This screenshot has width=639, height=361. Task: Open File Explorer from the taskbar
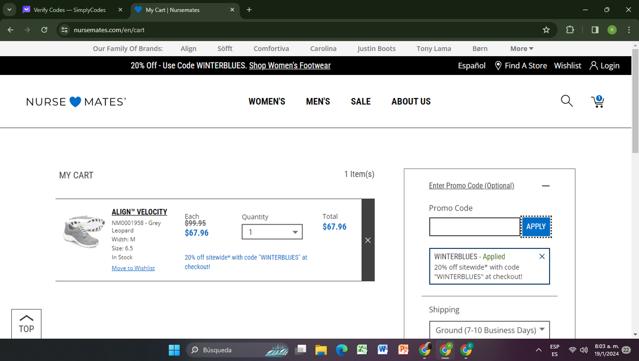pyautogui.click(x=321, y=350)
